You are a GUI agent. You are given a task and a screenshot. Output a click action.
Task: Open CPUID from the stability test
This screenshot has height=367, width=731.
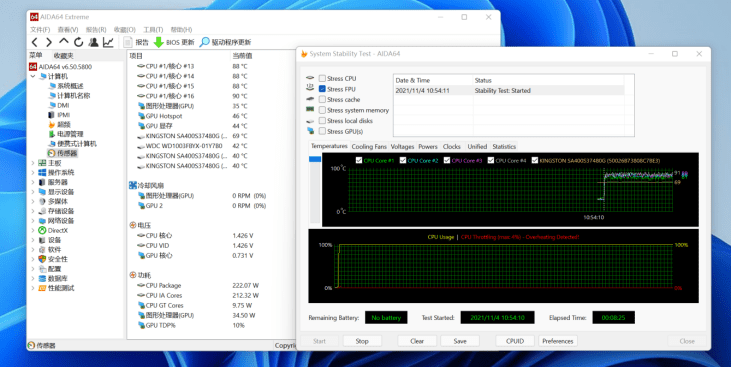click(515, 341)
